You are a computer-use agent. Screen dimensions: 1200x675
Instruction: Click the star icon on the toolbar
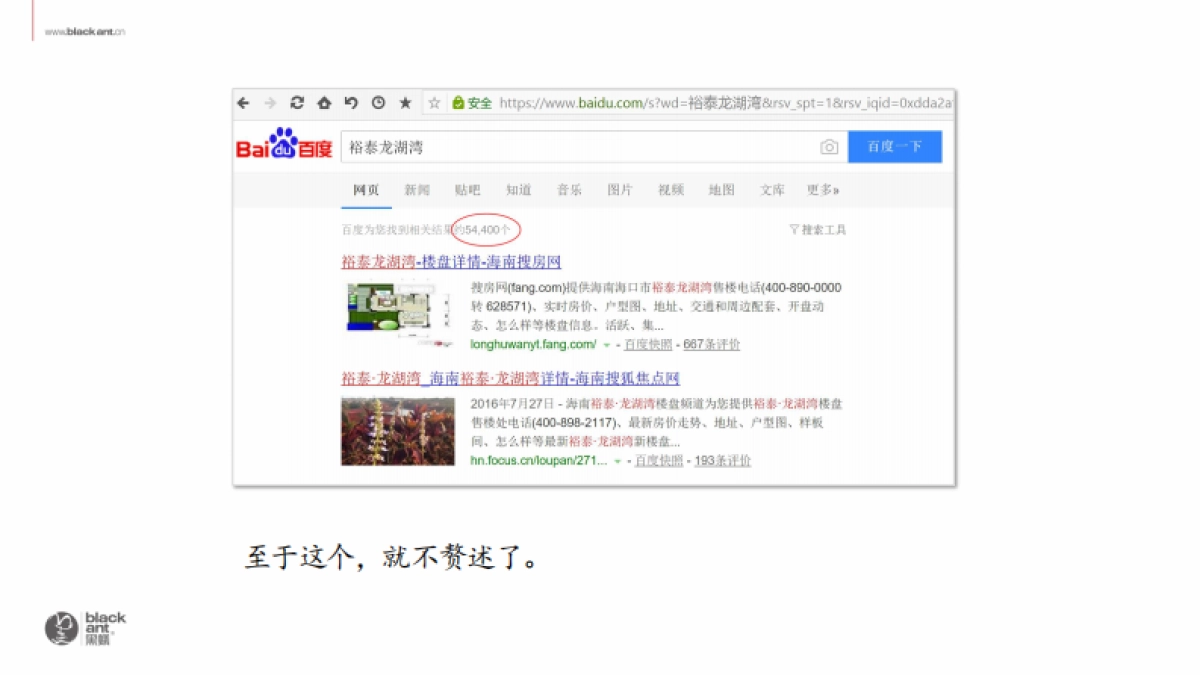click(404, 103)
